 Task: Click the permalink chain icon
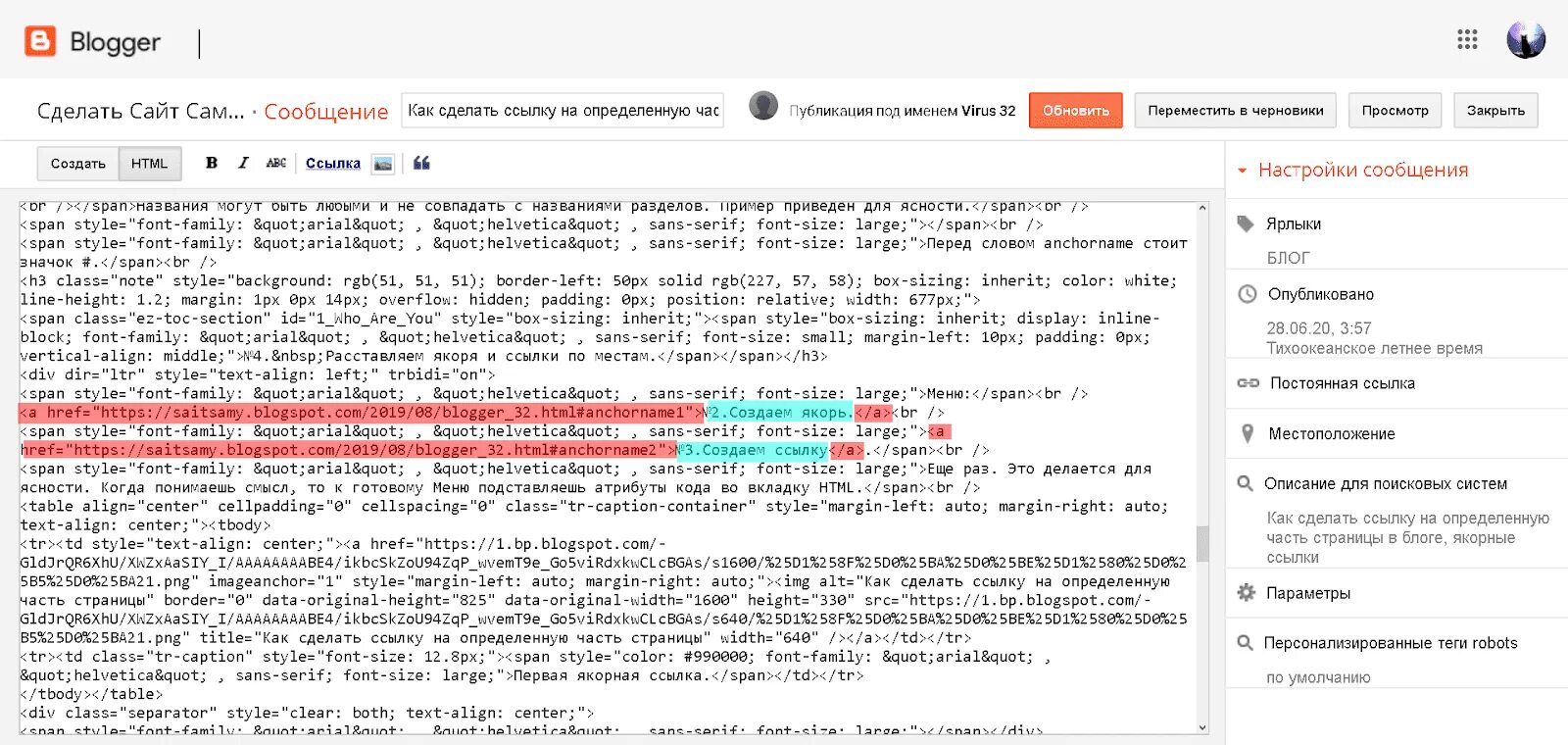[x=1248, y=383]
